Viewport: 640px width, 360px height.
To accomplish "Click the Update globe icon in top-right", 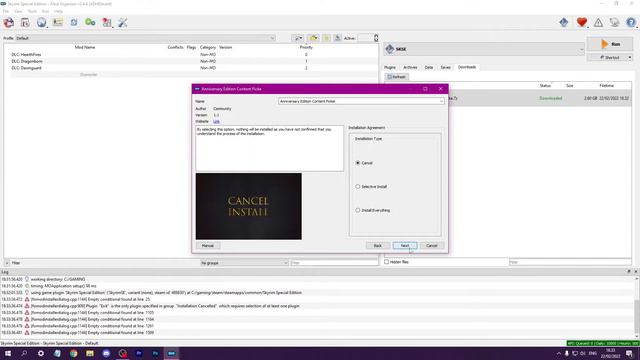I will click(614, 22).
